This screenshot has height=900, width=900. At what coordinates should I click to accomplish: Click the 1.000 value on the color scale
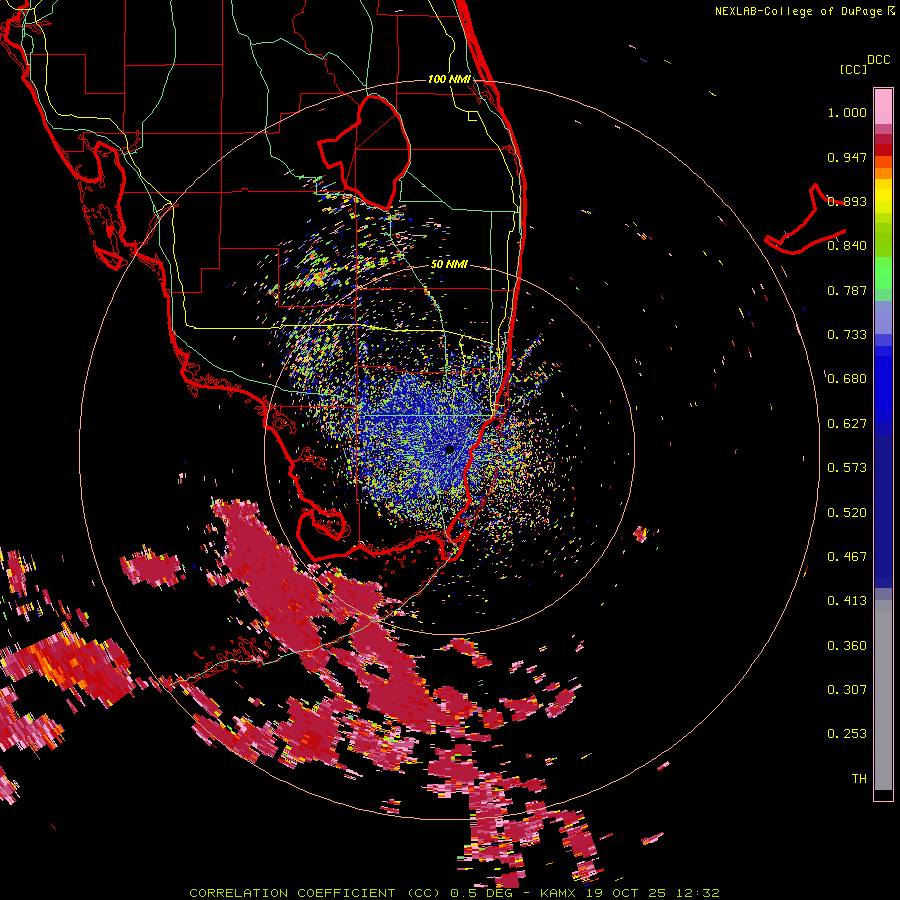coord(847,112)
